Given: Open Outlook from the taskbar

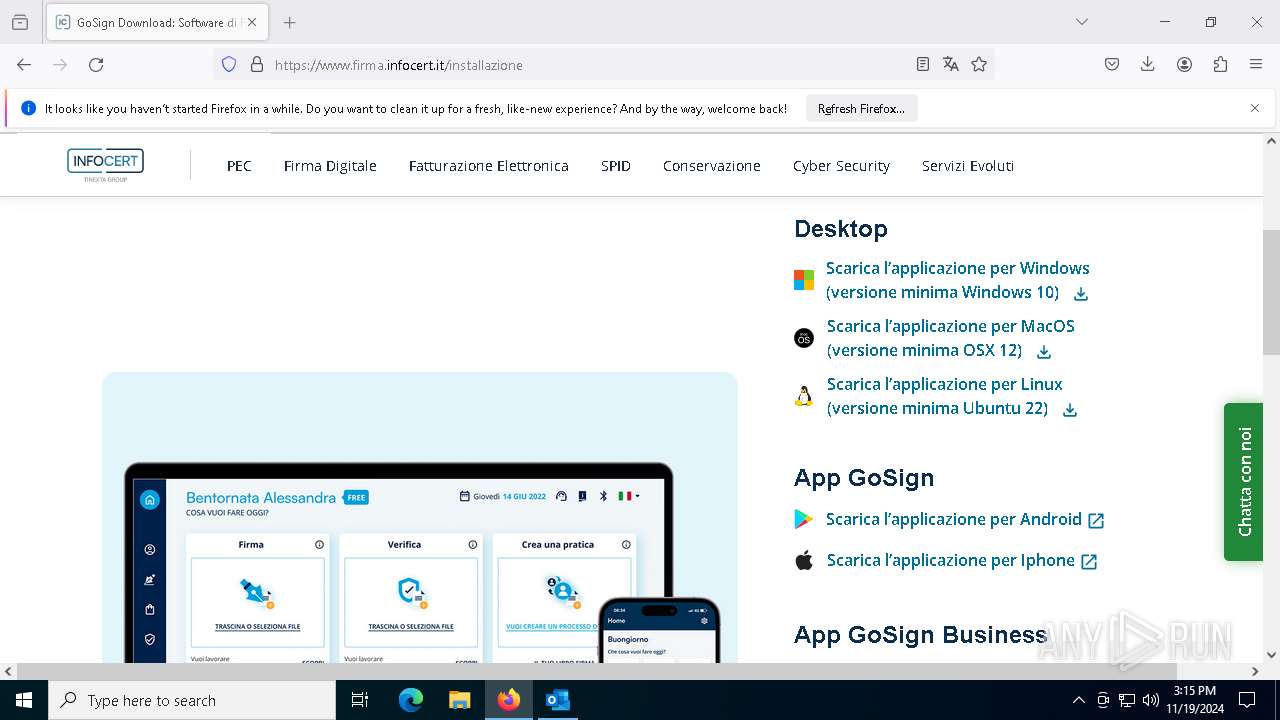Looking at the screenshot, I should (x=558, y=700).
